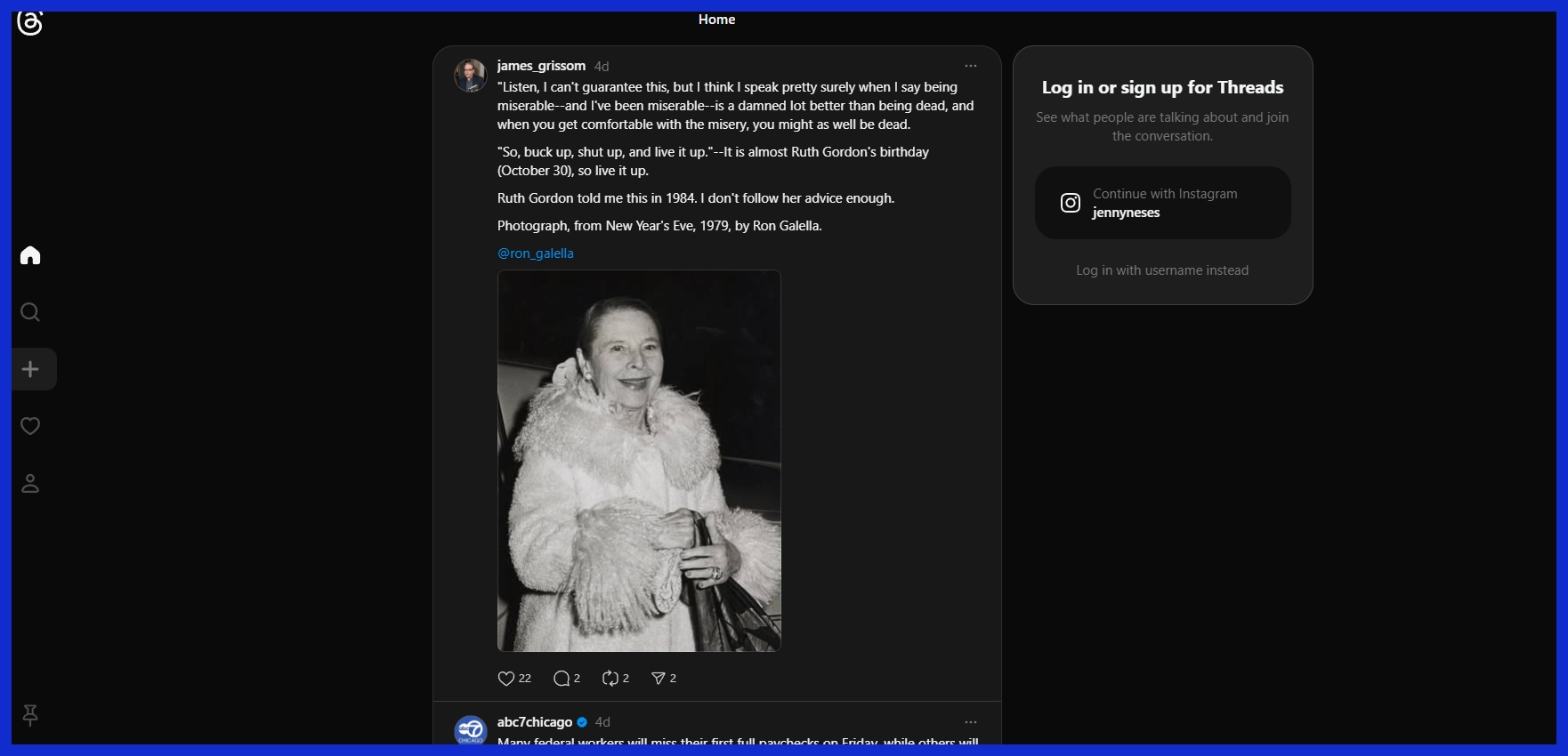Enlarge the black-and-white photograph in the post
1568x756 pixels.
tap(639, 461)
